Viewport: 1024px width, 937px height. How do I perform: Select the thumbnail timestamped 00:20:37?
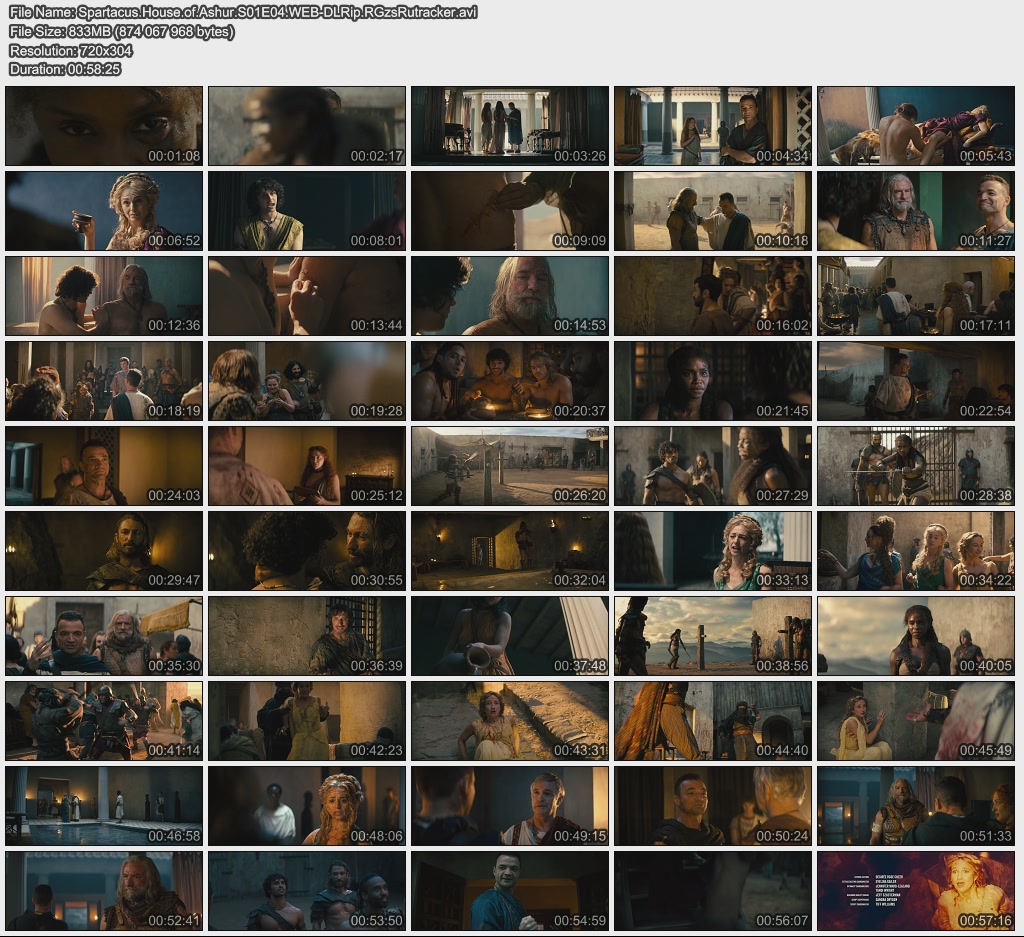point(510,381)
